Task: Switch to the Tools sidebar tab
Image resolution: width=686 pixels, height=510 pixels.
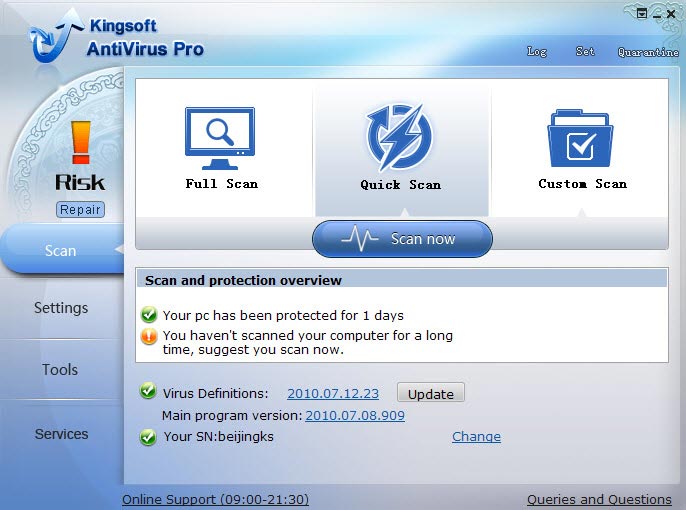Action: pos(60,370)
